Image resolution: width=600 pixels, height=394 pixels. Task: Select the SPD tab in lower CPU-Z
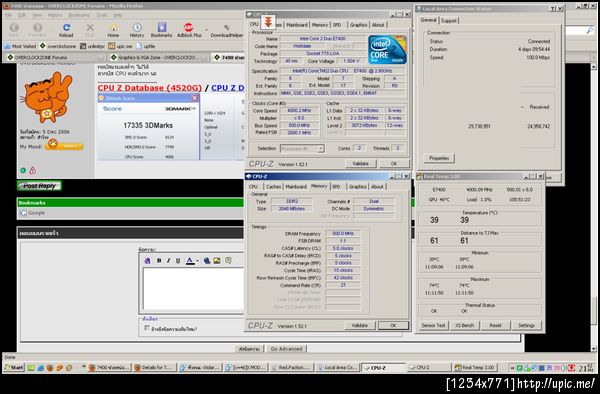click(336, 187)
